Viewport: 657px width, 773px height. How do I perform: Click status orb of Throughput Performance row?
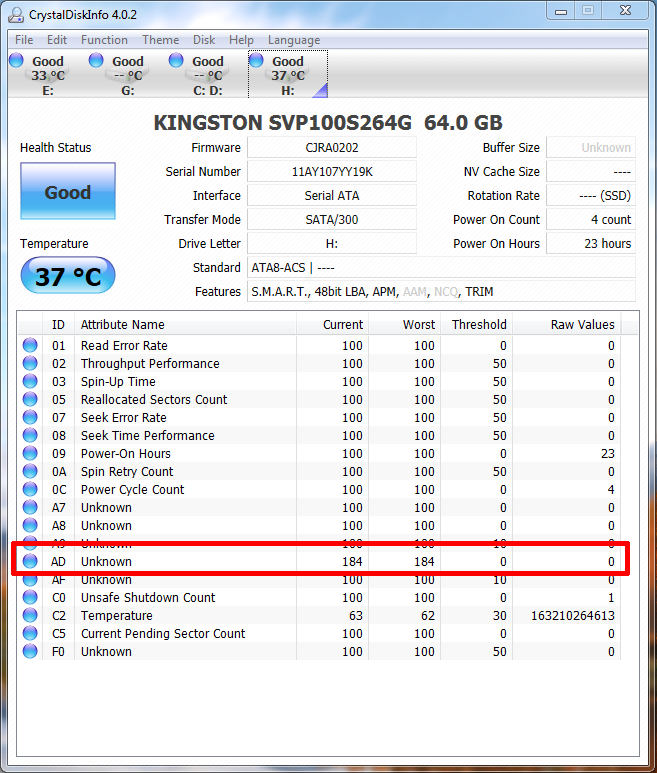(x=30, y=363)
